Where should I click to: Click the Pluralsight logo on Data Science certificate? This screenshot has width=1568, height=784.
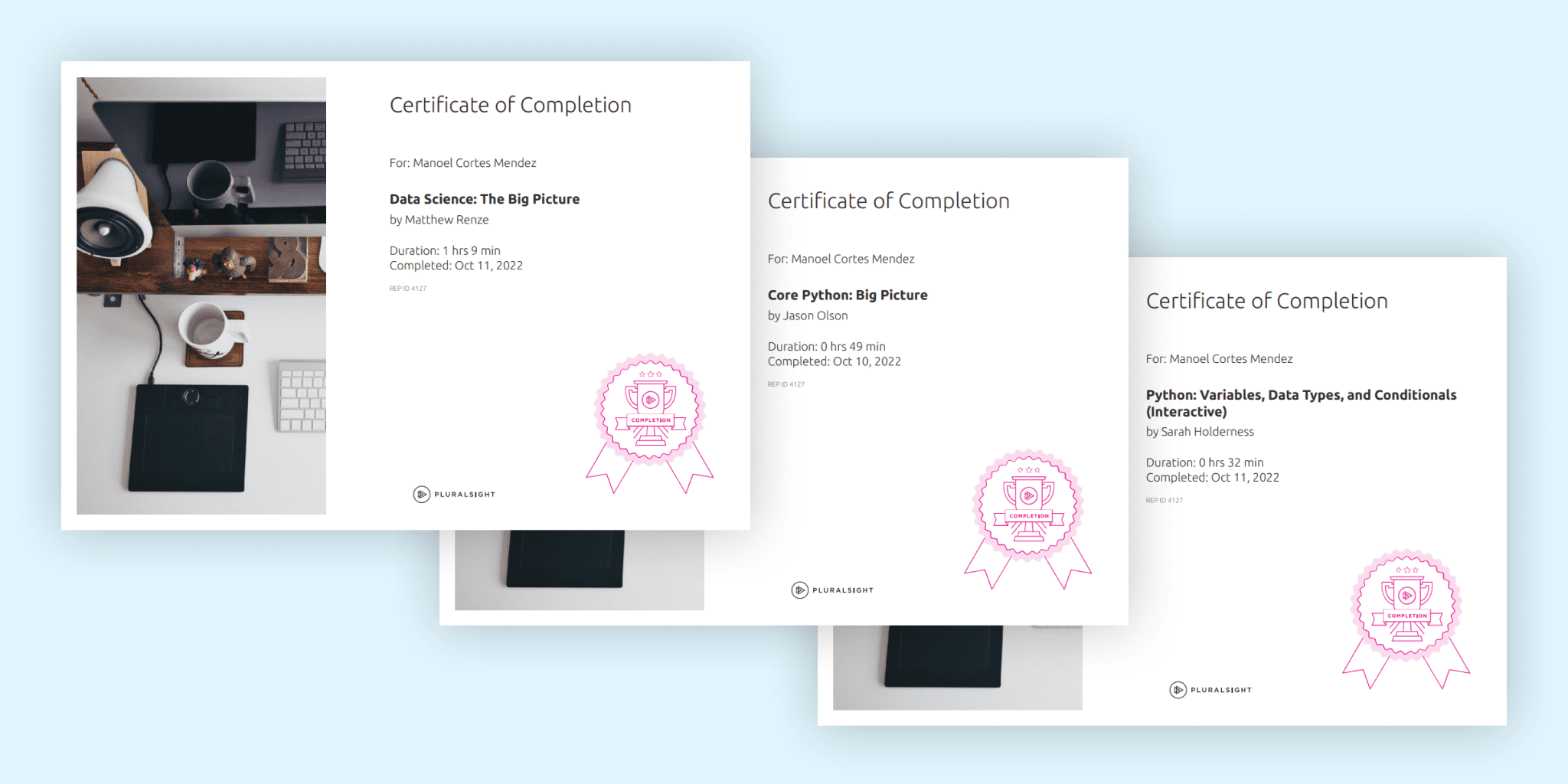click(454, 495)
